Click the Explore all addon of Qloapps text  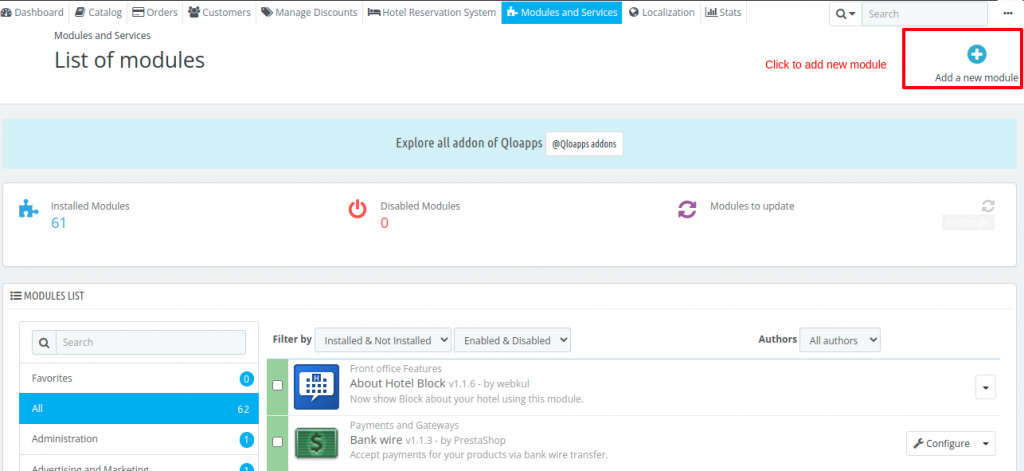click(468, 143)
